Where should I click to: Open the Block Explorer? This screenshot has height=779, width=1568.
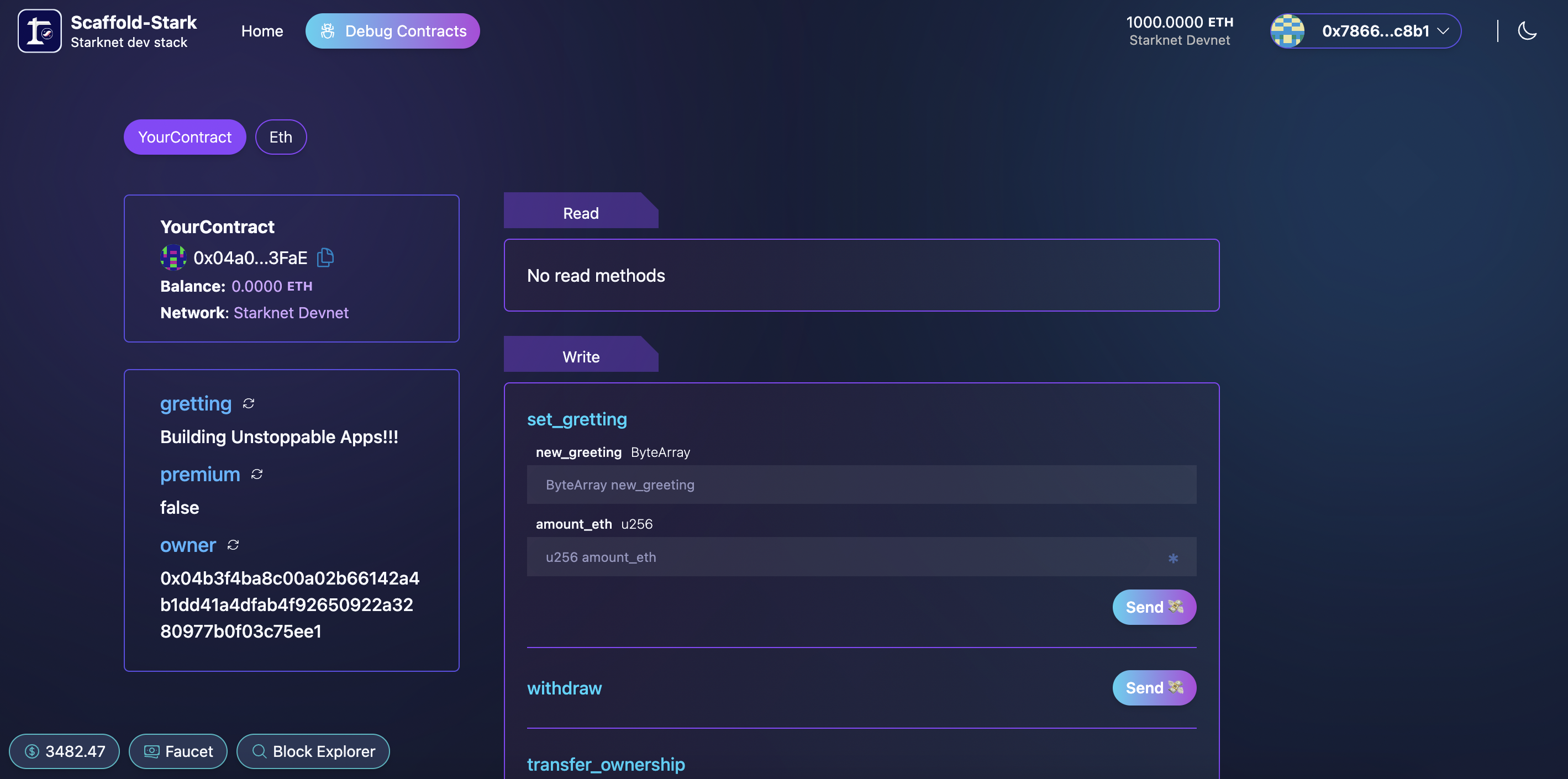point(313,751)
